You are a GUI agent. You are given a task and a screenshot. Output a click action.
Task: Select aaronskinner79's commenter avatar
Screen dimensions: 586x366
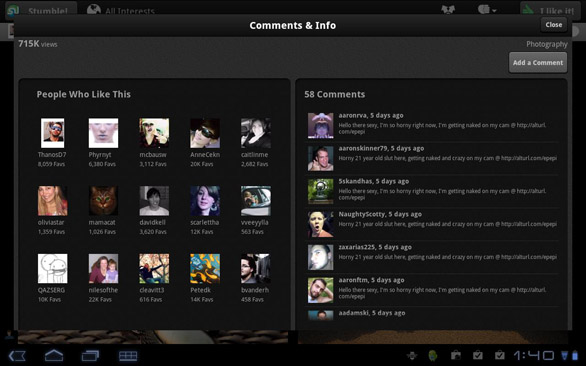(320, 159)
